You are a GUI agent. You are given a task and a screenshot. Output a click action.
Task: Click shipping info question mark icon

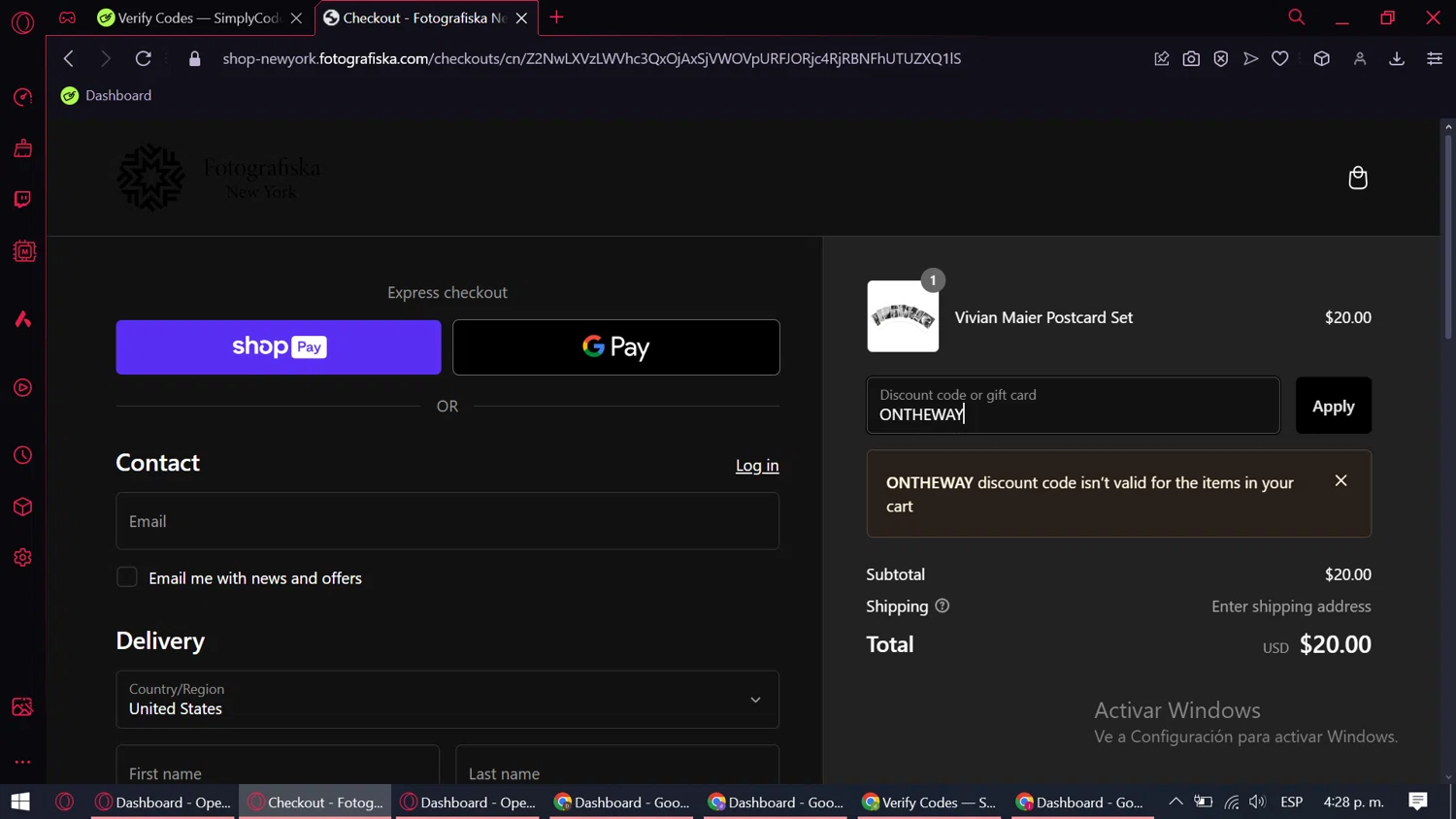[942, 606]
